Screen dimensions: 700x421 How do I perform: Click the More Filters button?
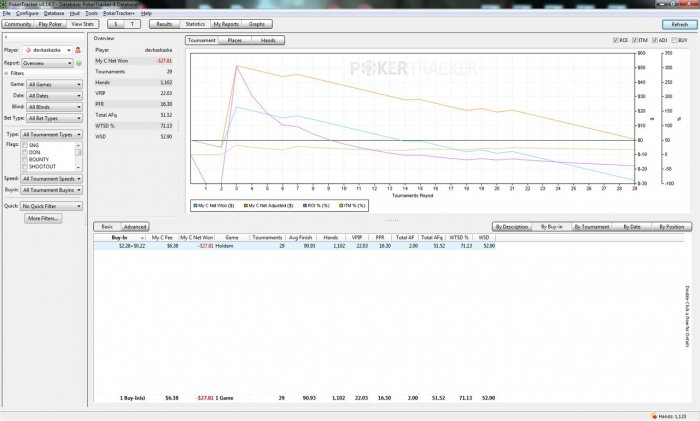coord(45,217)
